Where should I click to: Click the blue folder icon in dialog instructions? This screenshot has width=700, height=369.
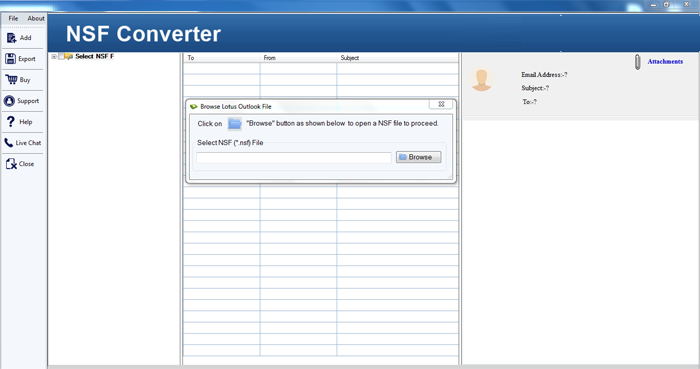click(x=235, y=124)
